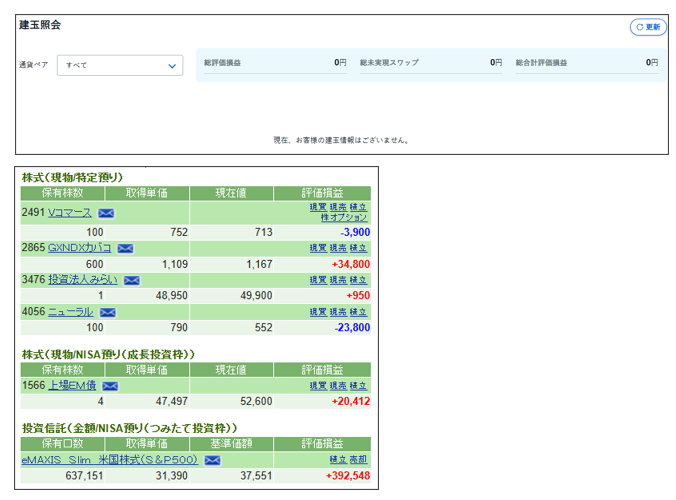This screenshot has height=500, width=676.
Task: Click 売却 for eMAXIS Slim fund
Action: [358, 460]
